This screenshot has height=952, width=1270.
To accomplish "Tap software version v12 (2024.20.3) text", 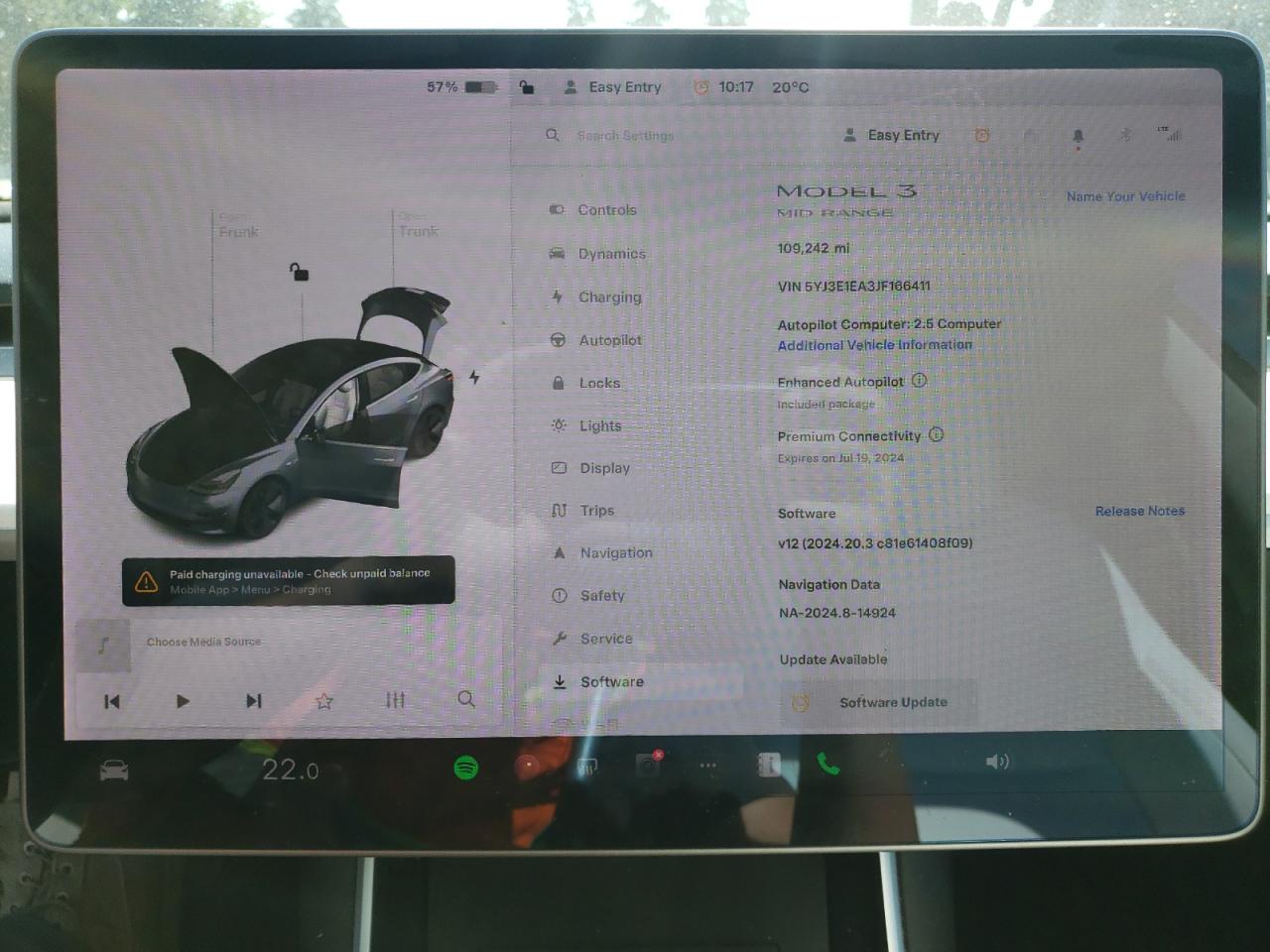I will (x=875, y=543).
